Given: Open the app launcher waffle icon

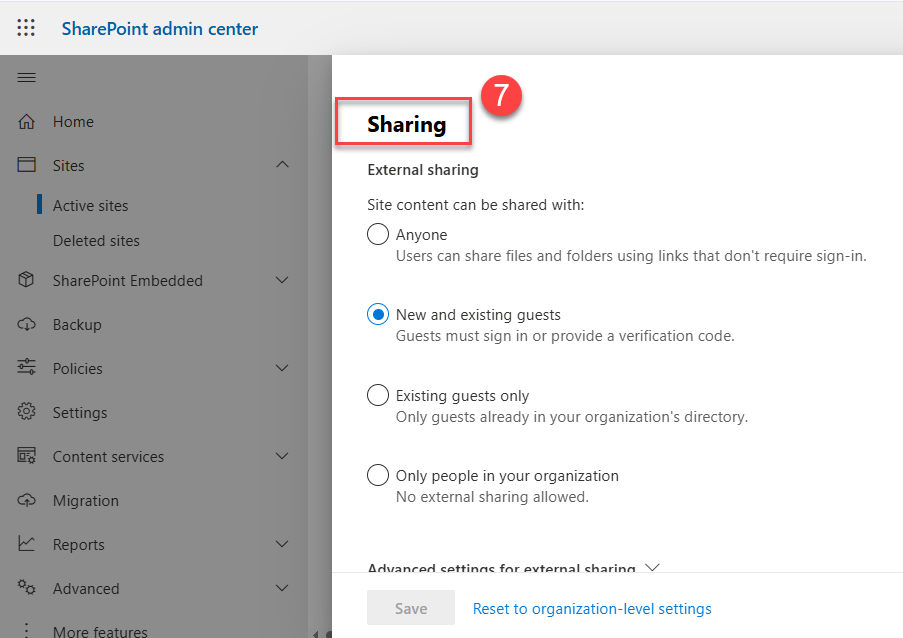Looking at the screenshot, I should [26, 28].
